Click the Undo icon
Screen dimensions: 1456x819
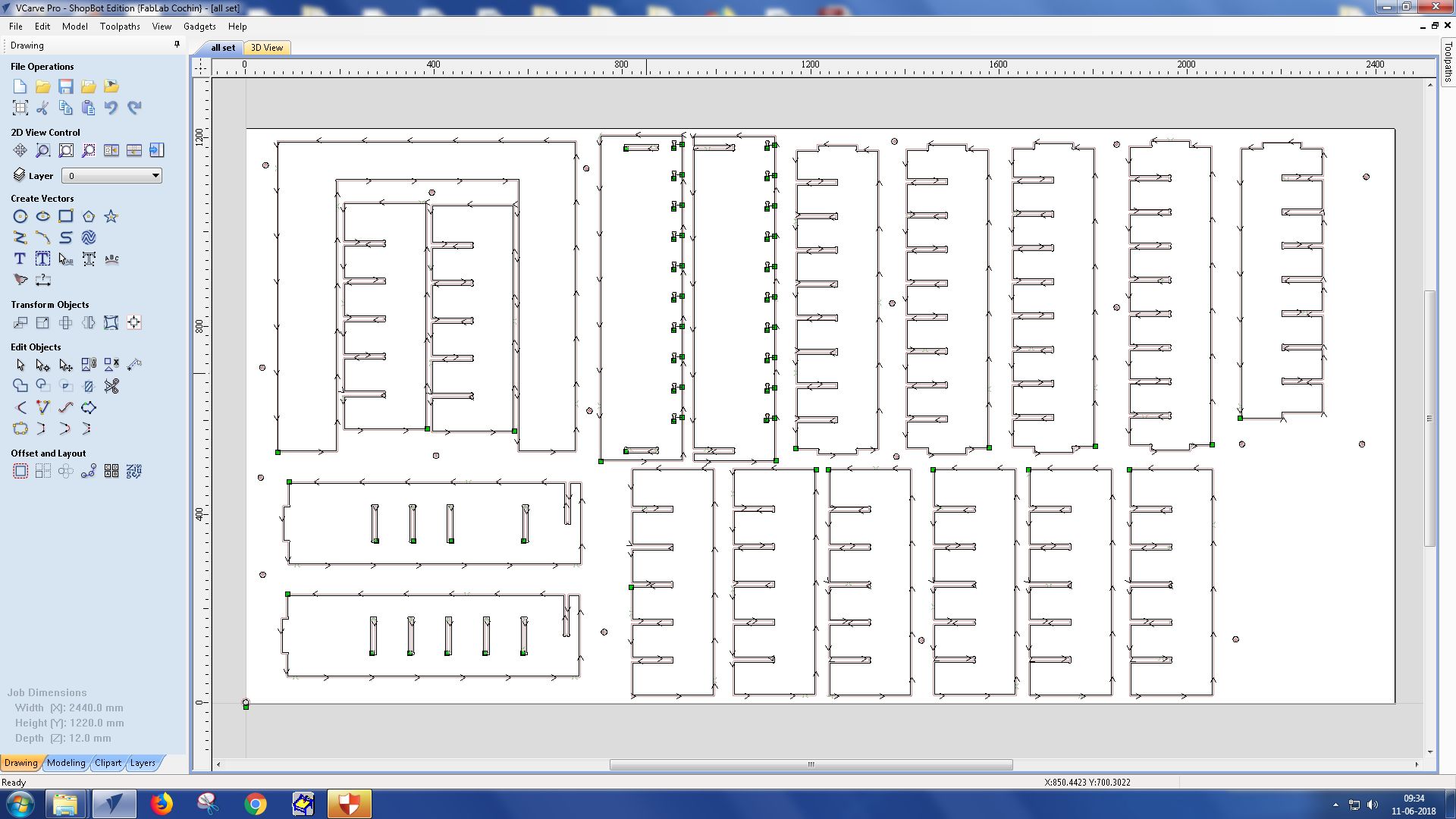(x=111, y=108)
